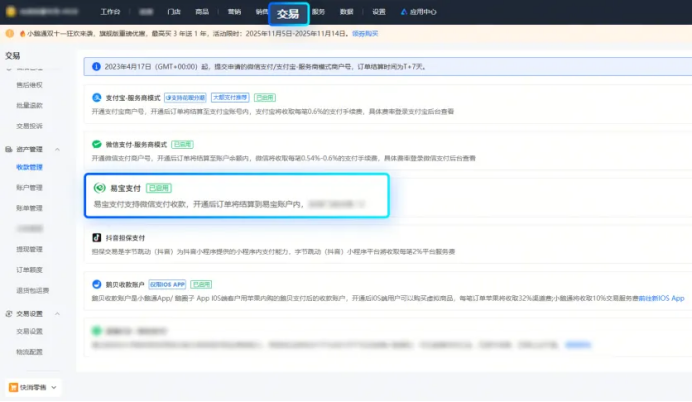Image resolution: width=692 pixels, height=402 pixels.
Task: Click the 鹅贝收款账户 blue icon
Action: 97,284
